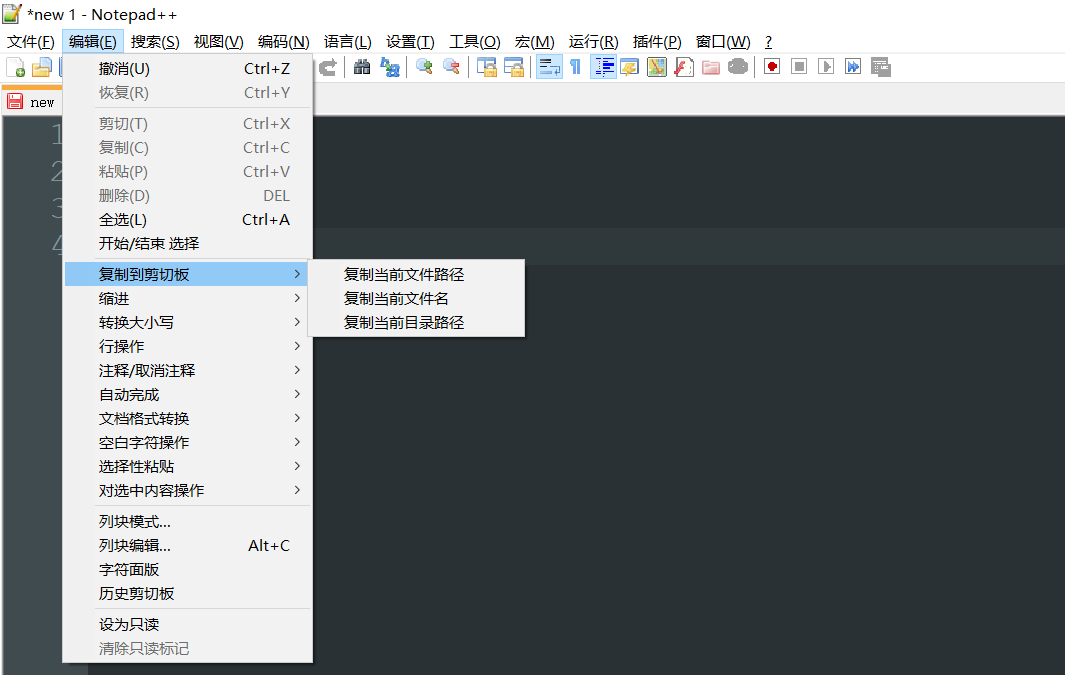Click the Replace toolbar icon
The image size is (1065, 675).
390,67
